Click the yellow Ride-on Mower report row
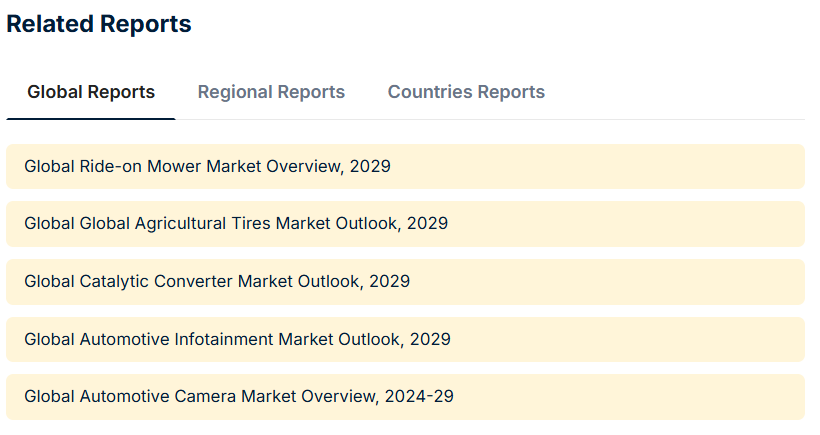The image size is (820, 435). (x=600, y=166)
